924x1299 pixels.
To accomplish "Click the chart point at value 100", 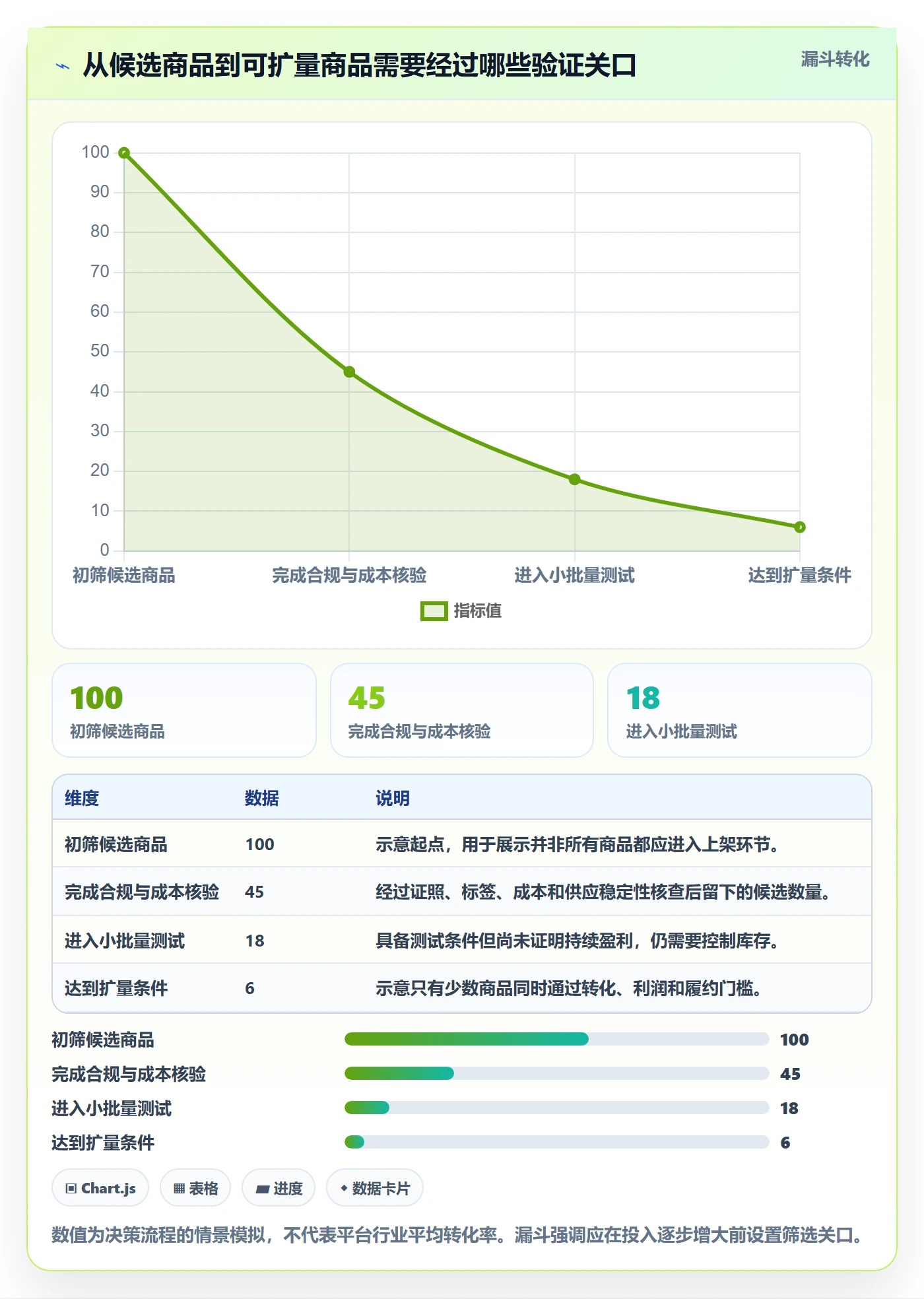I will [x=124, y=153].
